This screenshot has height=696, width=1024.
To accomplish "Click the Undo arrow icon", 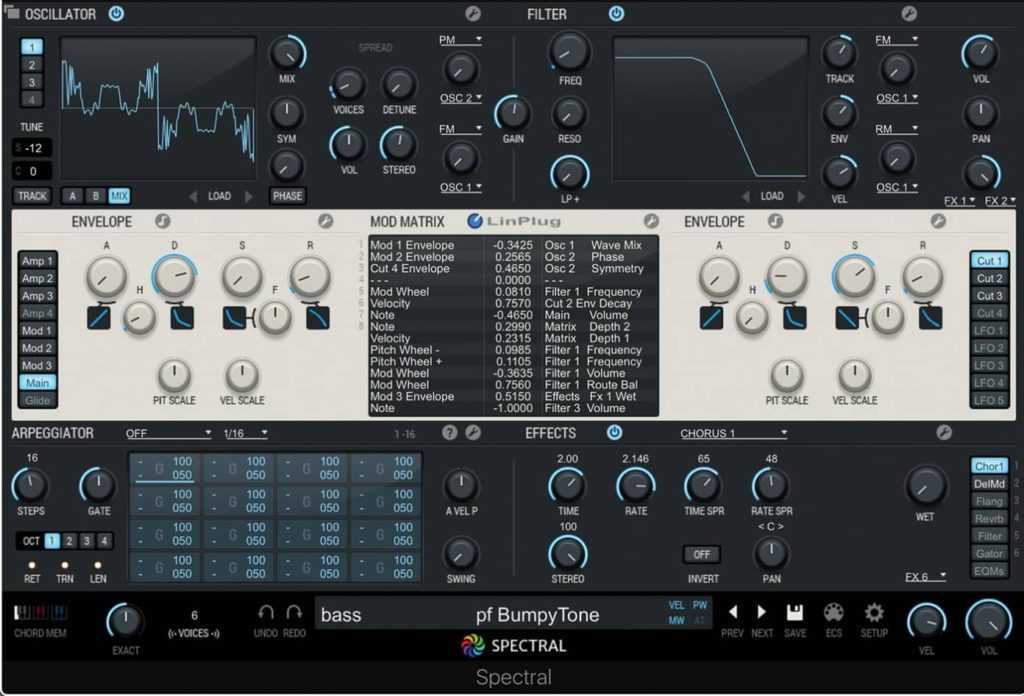I will [266, 612].
